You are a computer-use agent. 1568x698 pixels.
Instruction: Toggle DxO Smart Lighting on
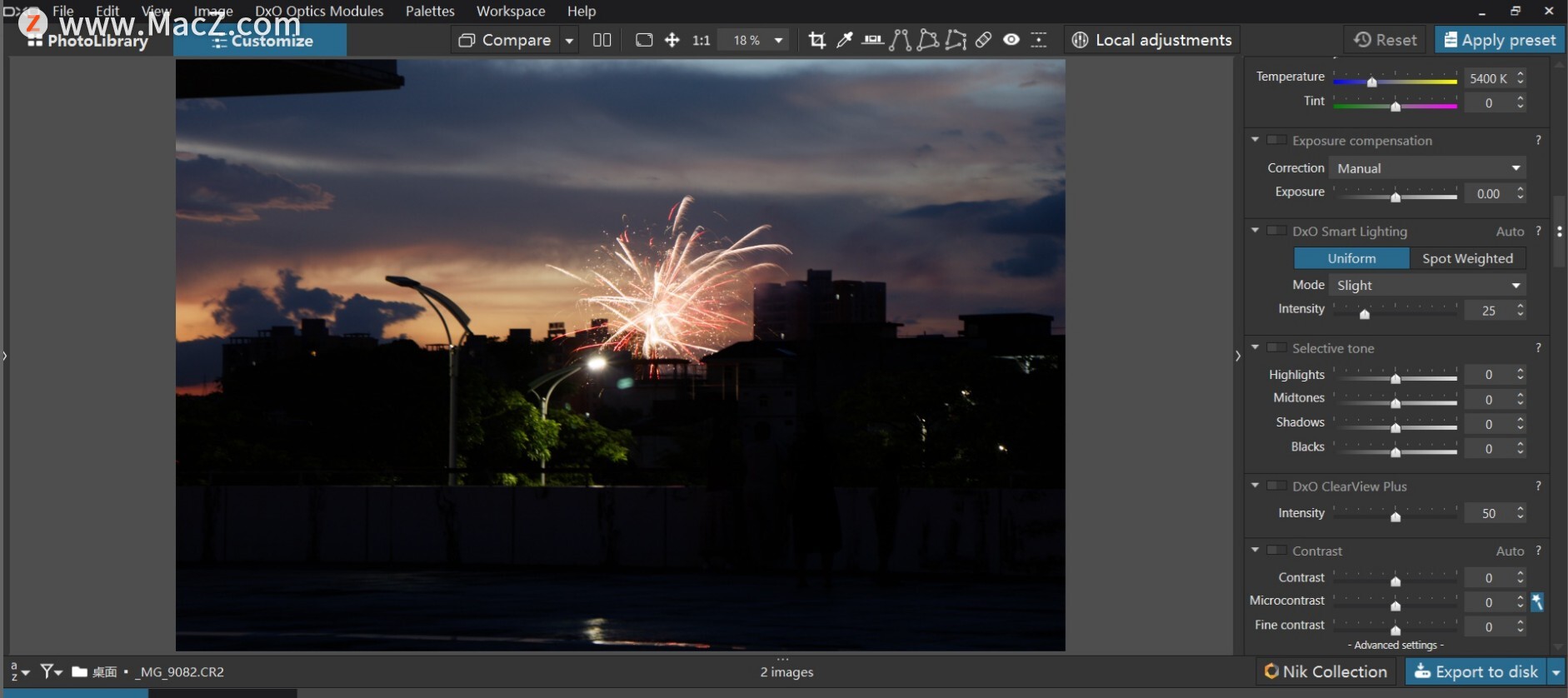(1276, 231)
